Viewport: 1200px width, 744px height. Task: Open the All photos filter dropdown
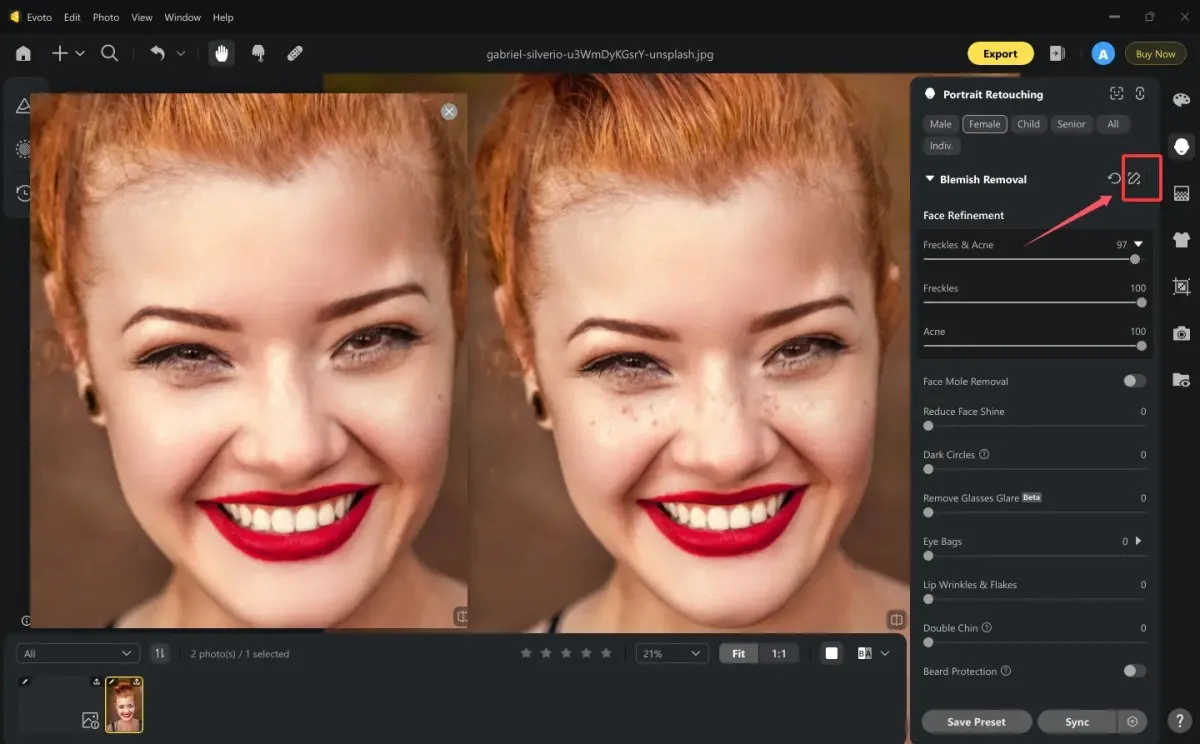(78, 653)
